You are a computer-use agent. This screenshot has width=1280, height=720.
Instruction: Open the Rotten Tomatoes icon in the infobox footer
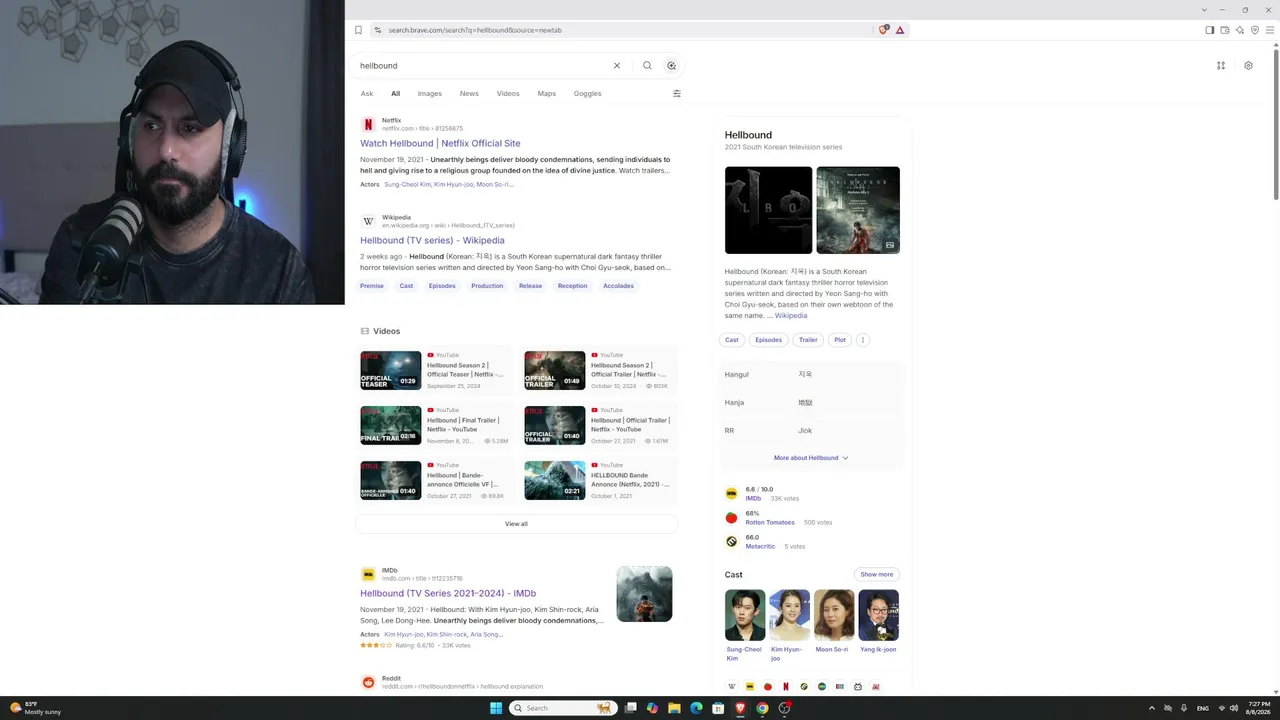(x=768, y=687)
